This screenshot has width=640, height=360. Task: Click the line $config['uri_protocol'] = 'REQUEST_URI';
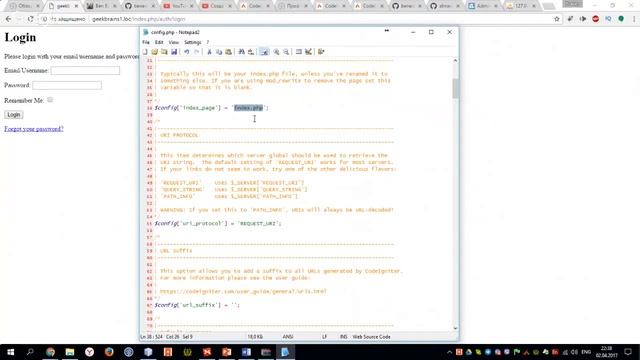(218, 224)
